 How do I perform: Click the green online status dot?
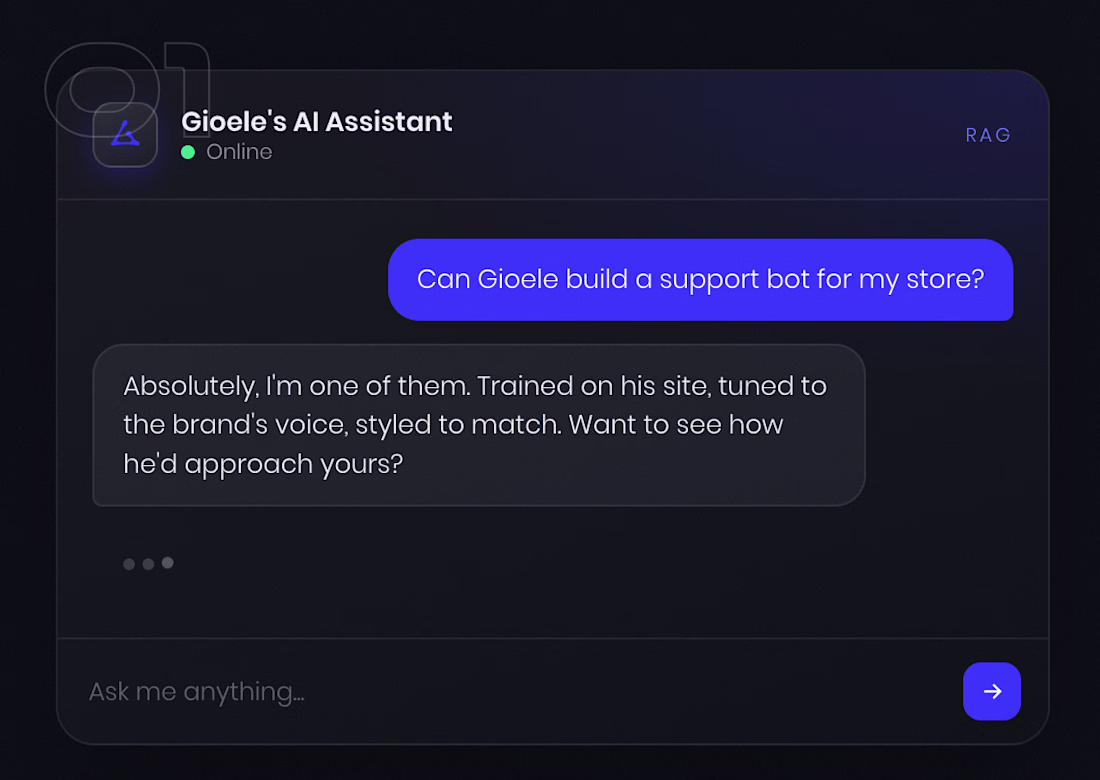click(x=188, y=152)
